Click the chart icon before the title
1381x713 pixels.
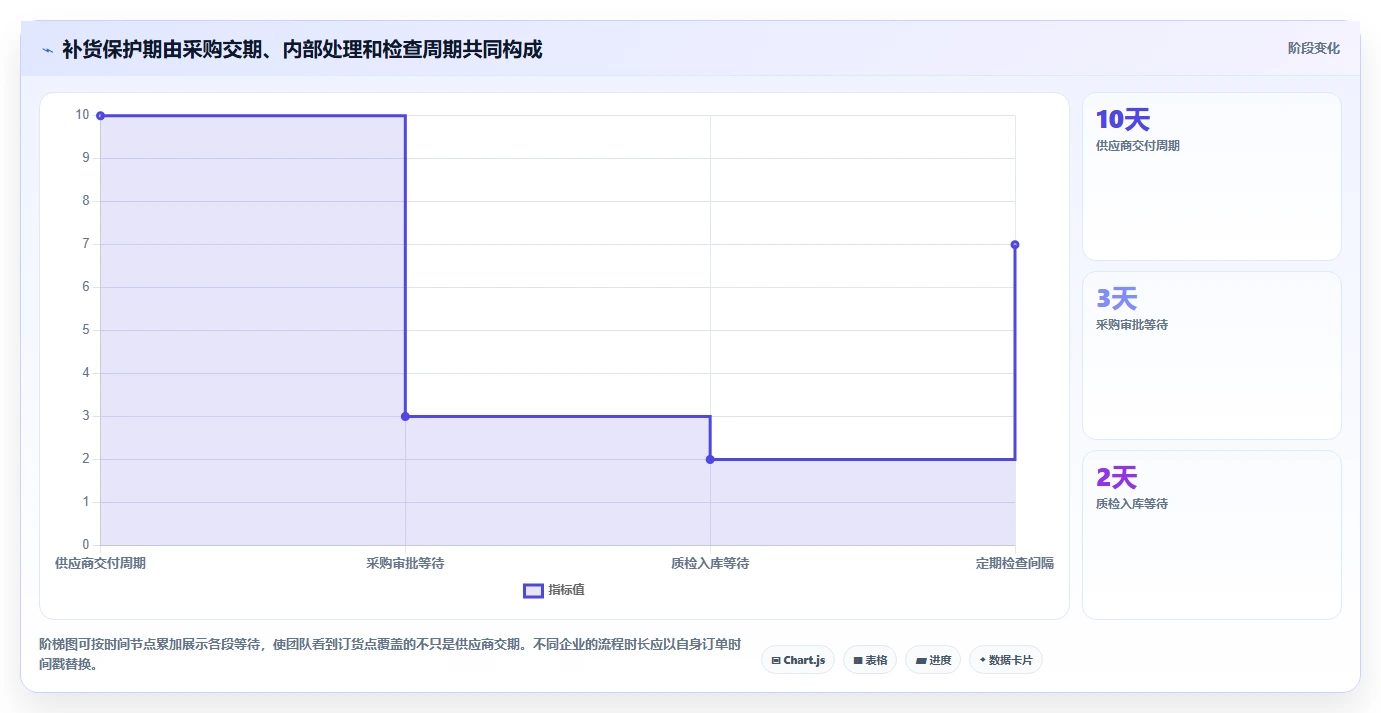pos(47,50)
